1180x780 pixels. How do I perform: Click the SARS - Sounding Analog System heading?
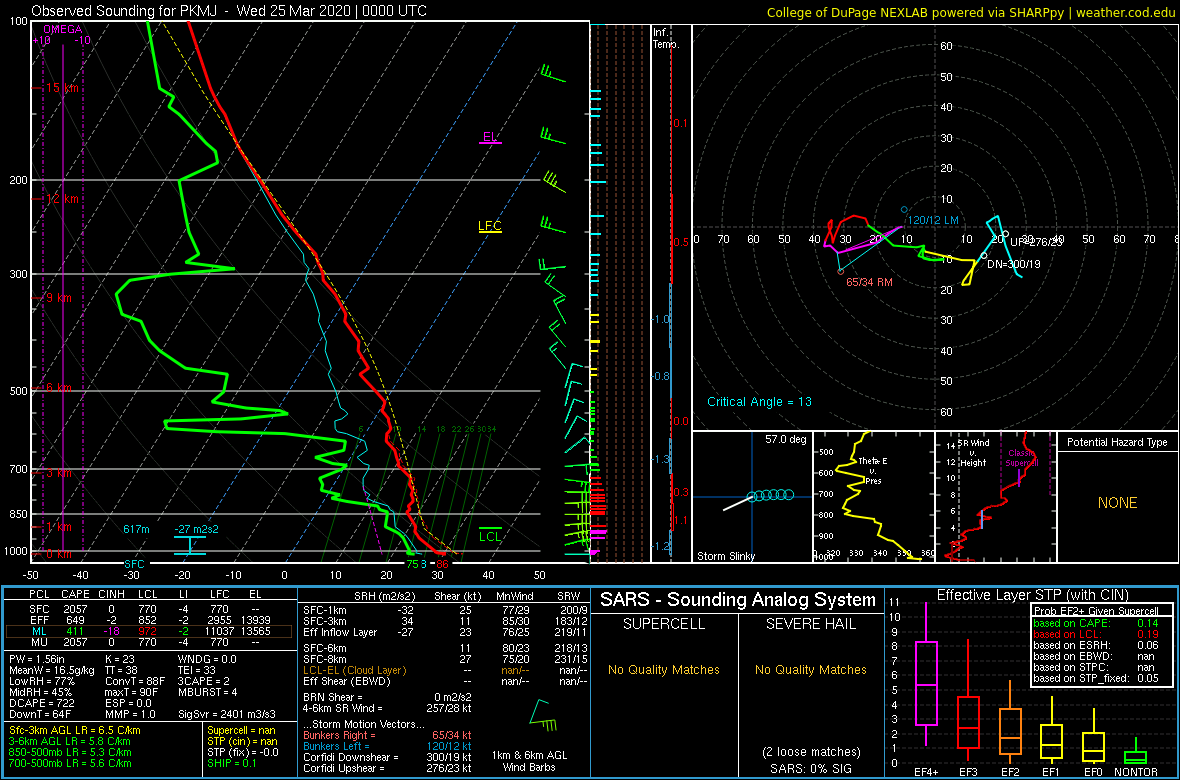pos(738,600)
